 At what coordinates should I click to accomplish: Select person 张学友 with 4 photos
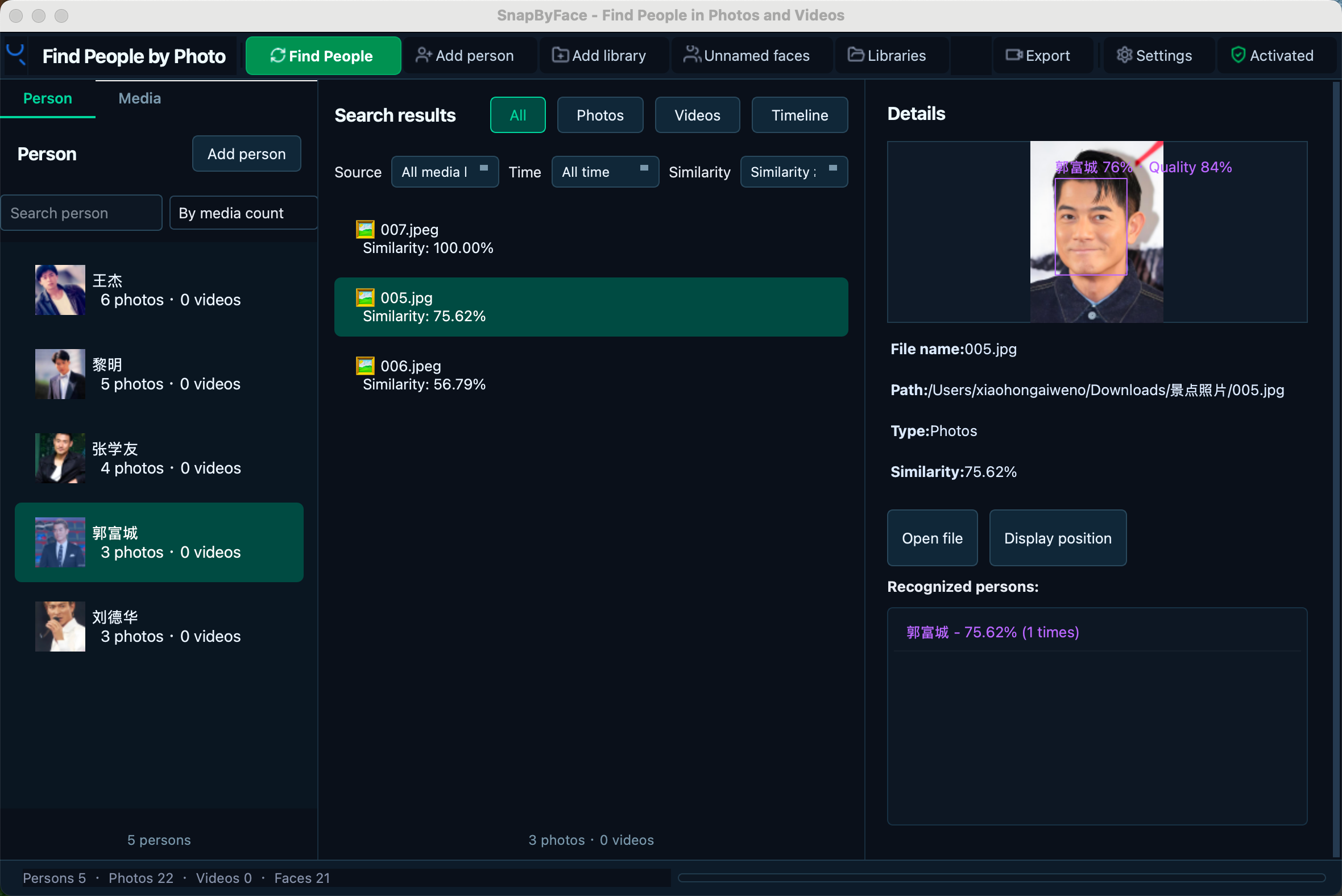[159, 458]
